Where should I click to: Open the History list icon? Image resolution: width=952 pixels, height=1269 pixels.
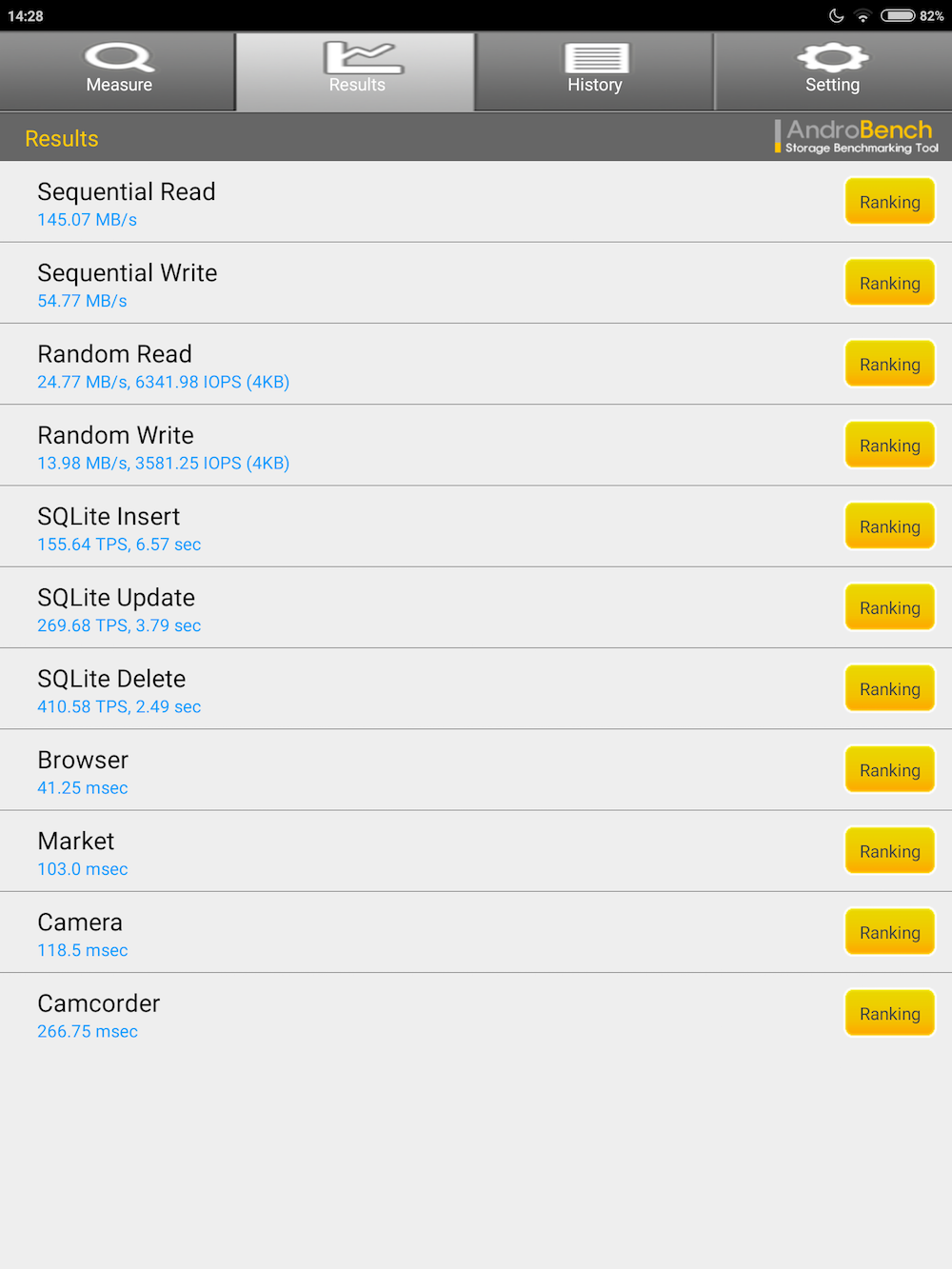(x=597, y=58)
